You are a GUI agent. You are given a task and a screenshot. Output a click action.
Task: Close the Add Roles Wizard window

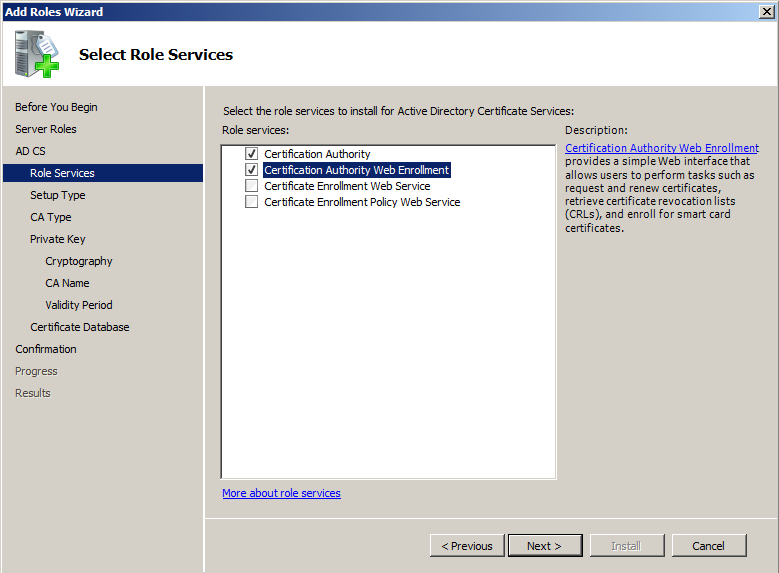(x=766, y=11)
